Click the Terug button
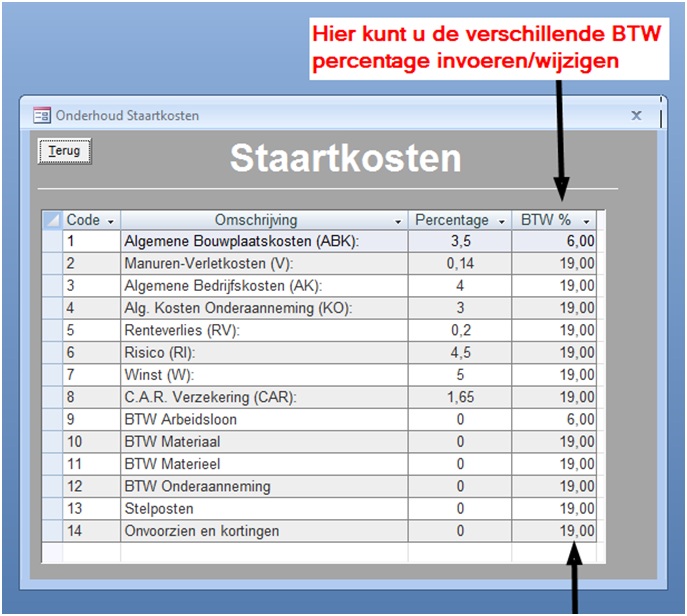The width and height of the screenshot is (687, 616). 65,151
